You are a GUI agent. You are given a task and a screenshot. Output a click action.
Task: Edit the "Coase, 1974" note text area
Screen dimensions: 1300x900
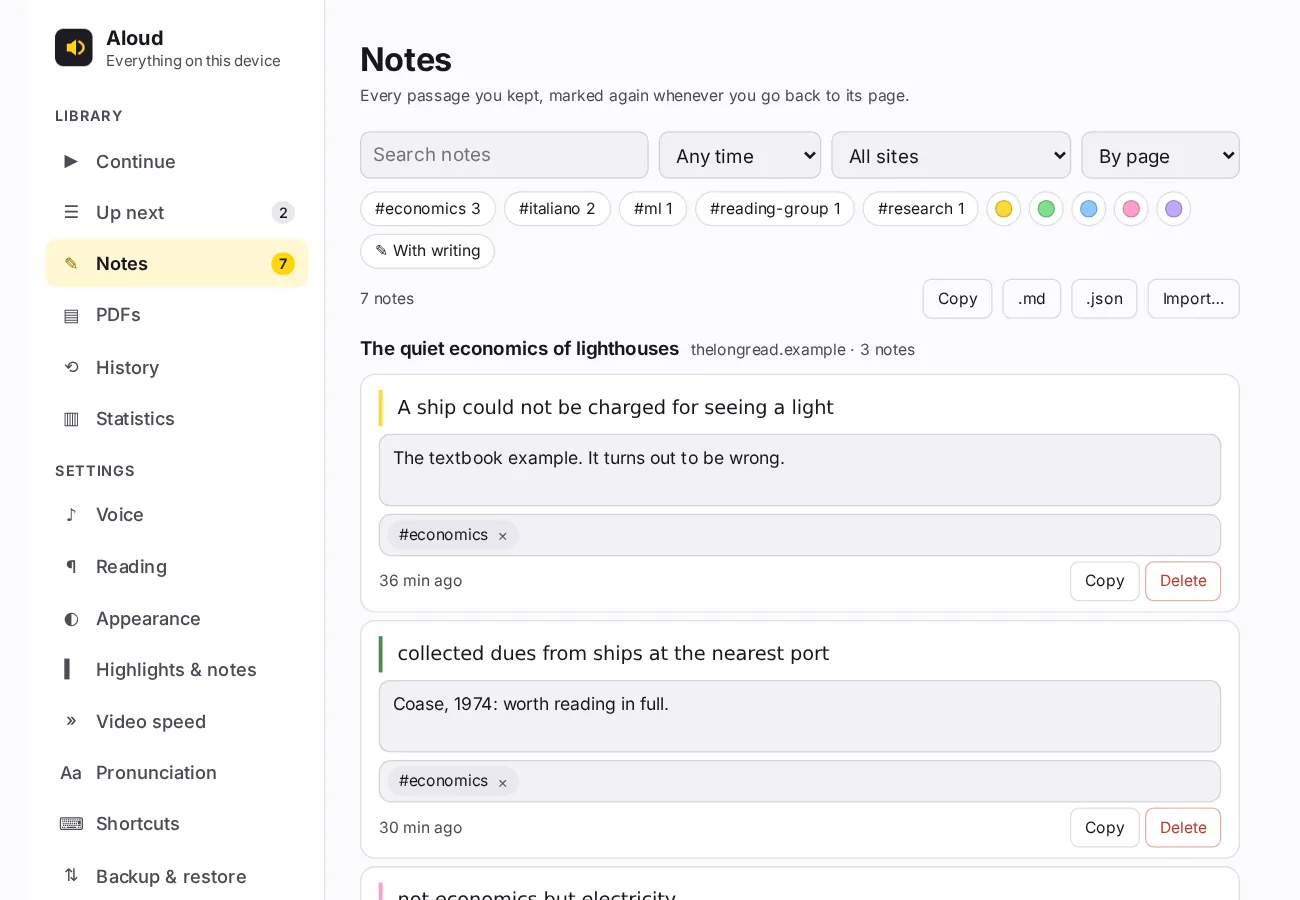click(x=800, y=716)
